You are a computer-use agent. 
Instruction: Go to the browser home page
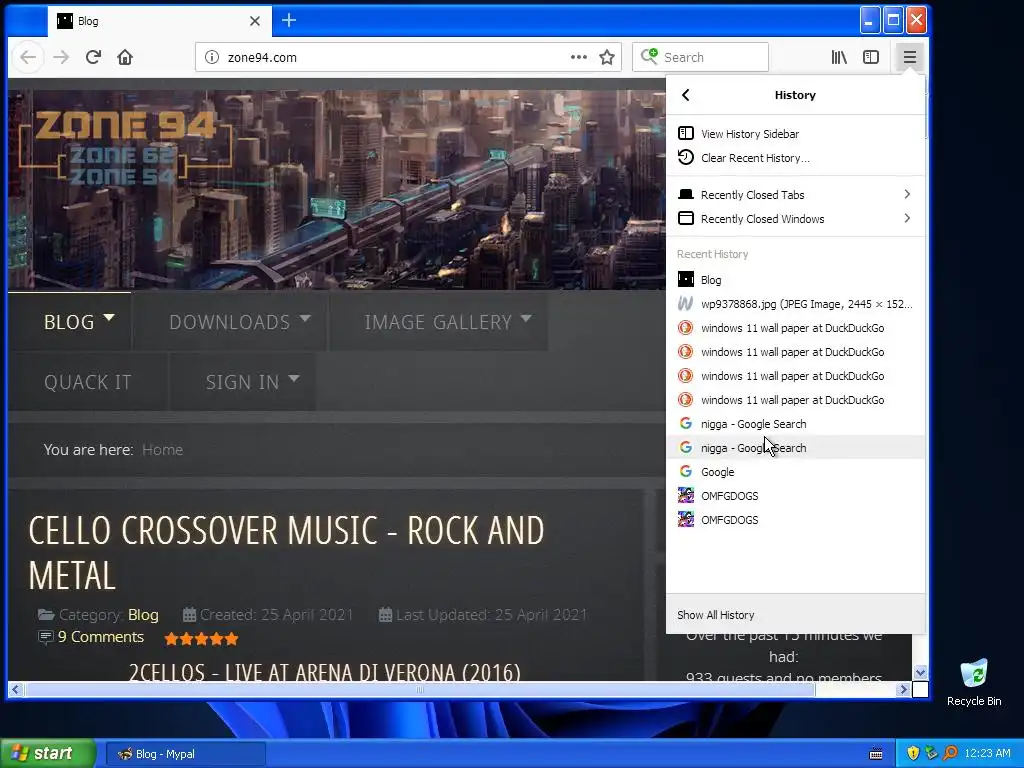[125, 57]
